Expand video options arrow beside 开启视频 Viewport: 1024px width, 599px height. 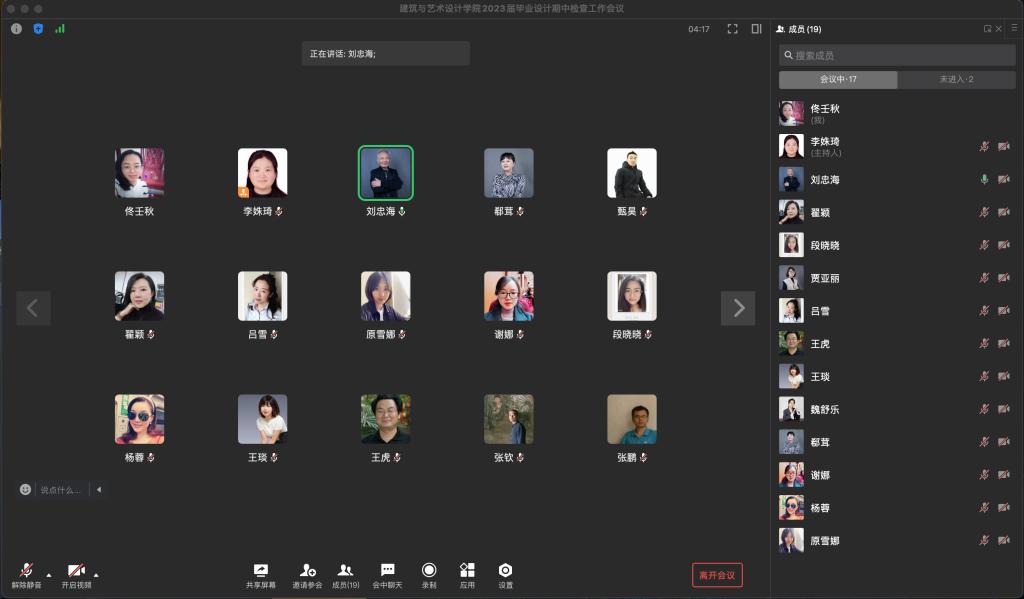96,576
